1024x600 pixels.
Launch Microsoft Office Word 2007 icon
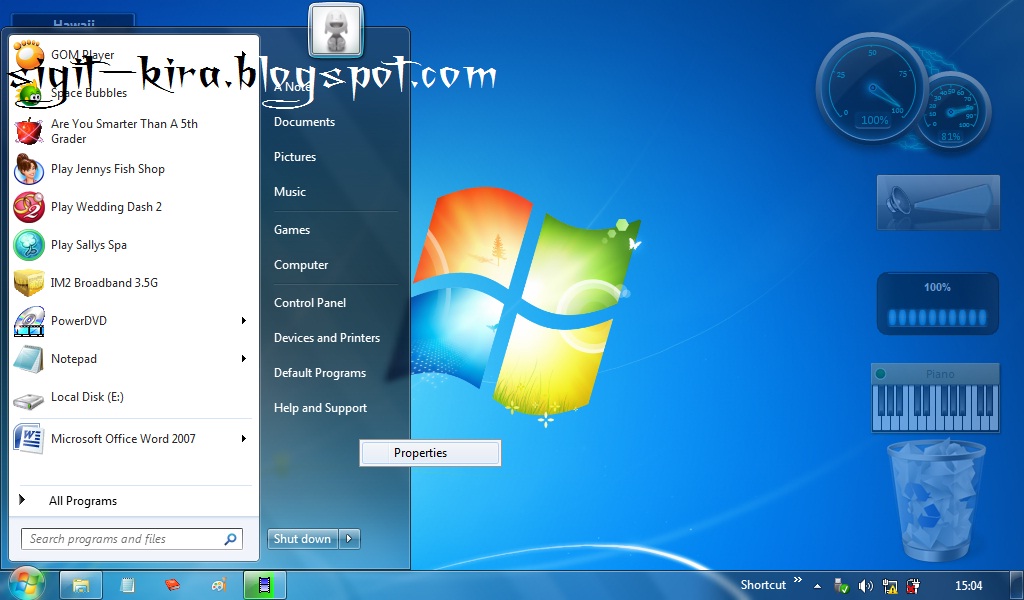[x=29, y=438]
